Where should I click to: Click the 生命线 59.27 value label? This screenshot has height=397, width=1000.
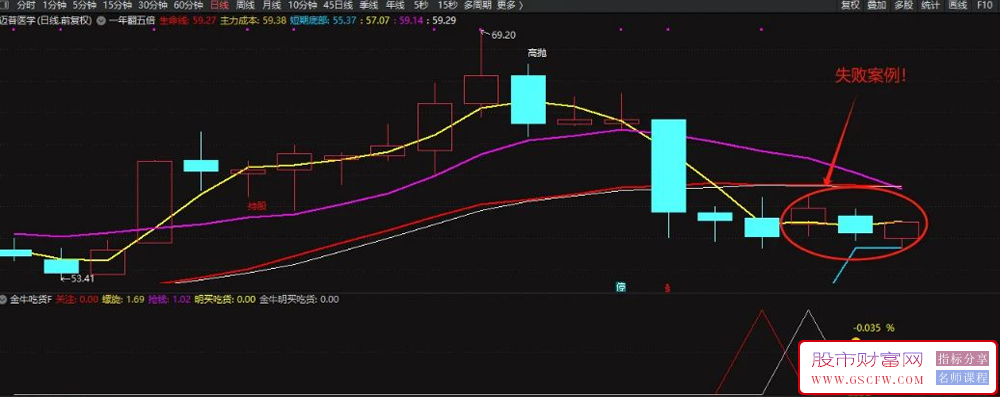188,20
